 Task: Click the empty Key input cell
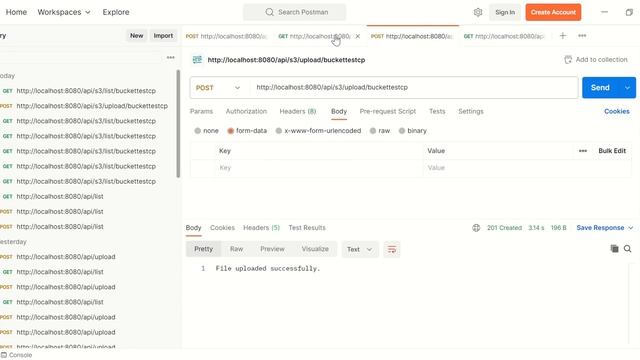tap(318, 168)
